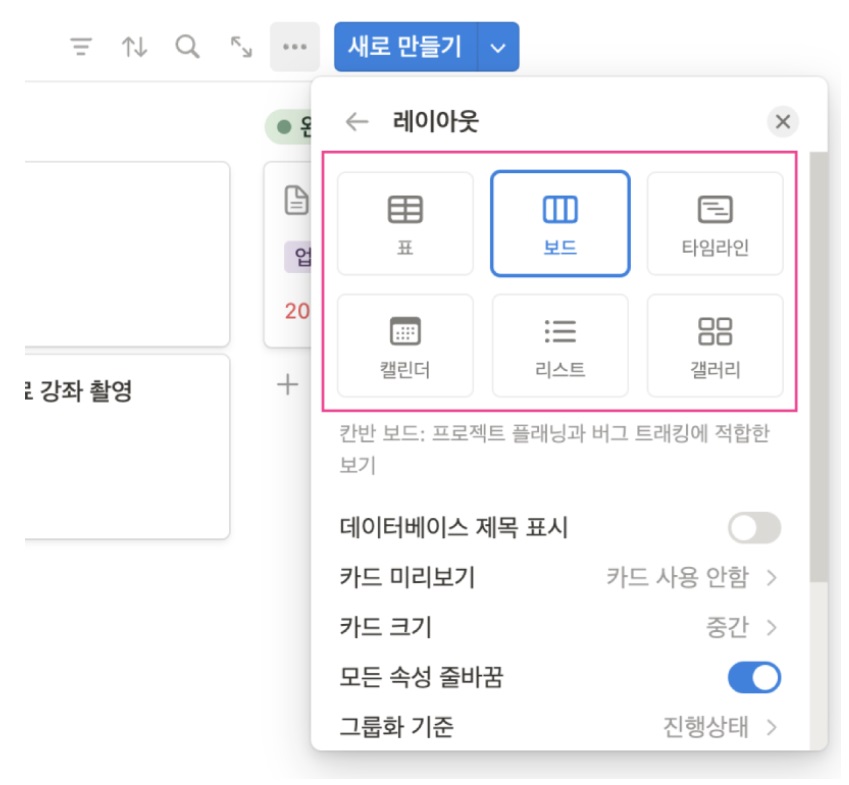Click the green status tag on column header
The image size is (849, 785).
[289, 127]
